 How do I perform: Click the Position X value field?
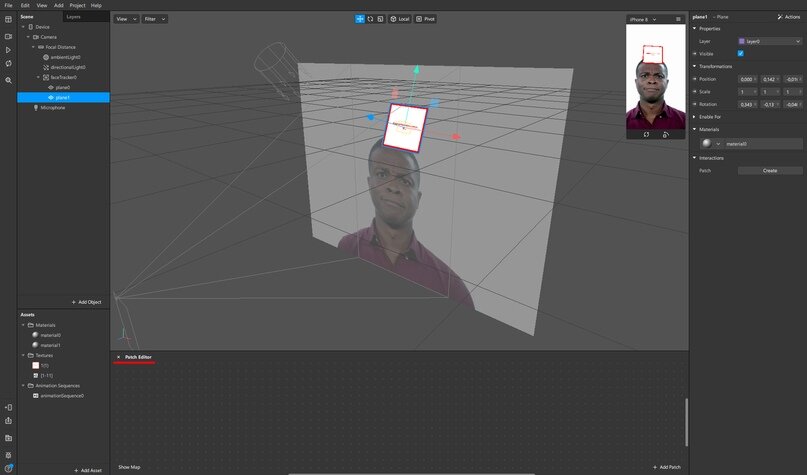[x=748, y=79]
